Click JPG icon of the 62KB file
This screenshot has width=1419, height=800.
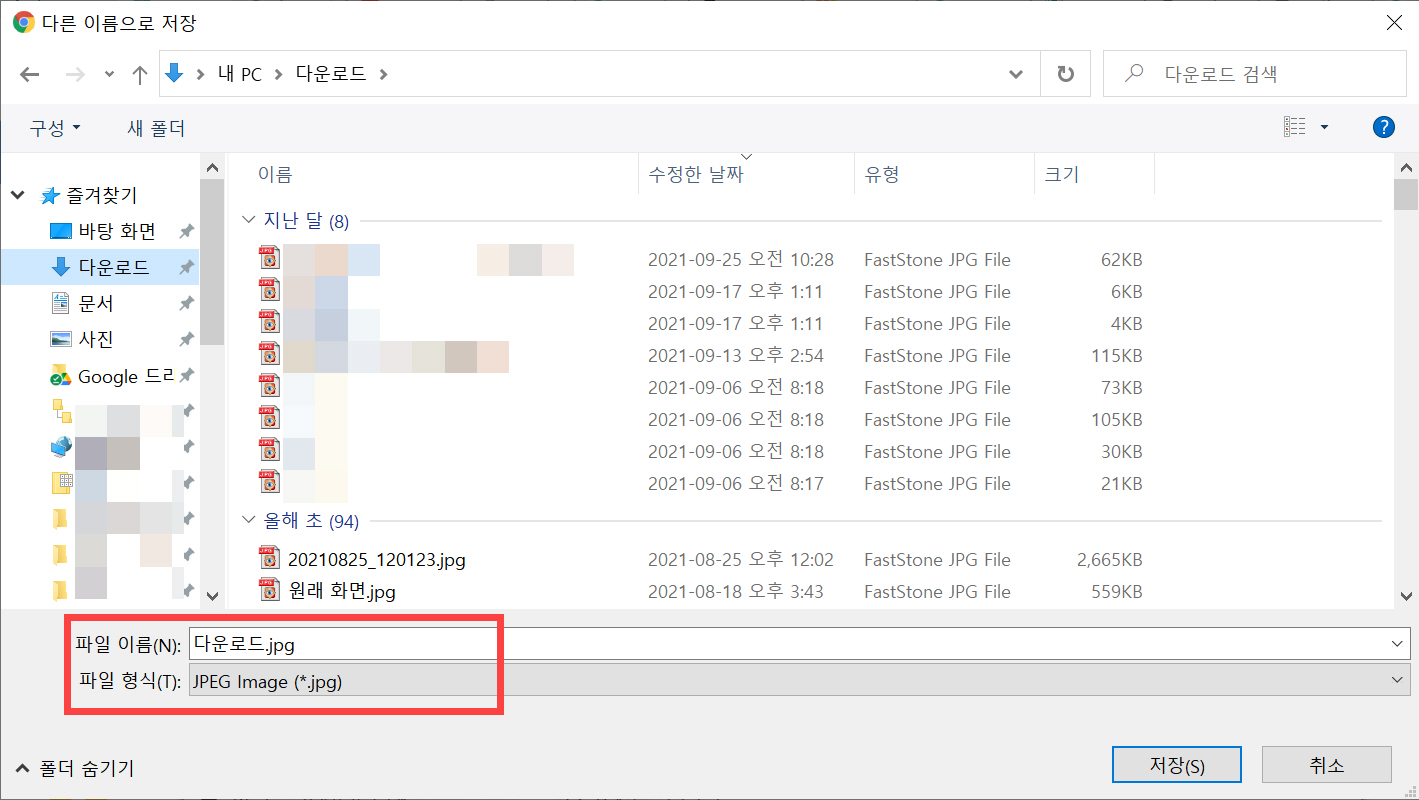point(269,259)
